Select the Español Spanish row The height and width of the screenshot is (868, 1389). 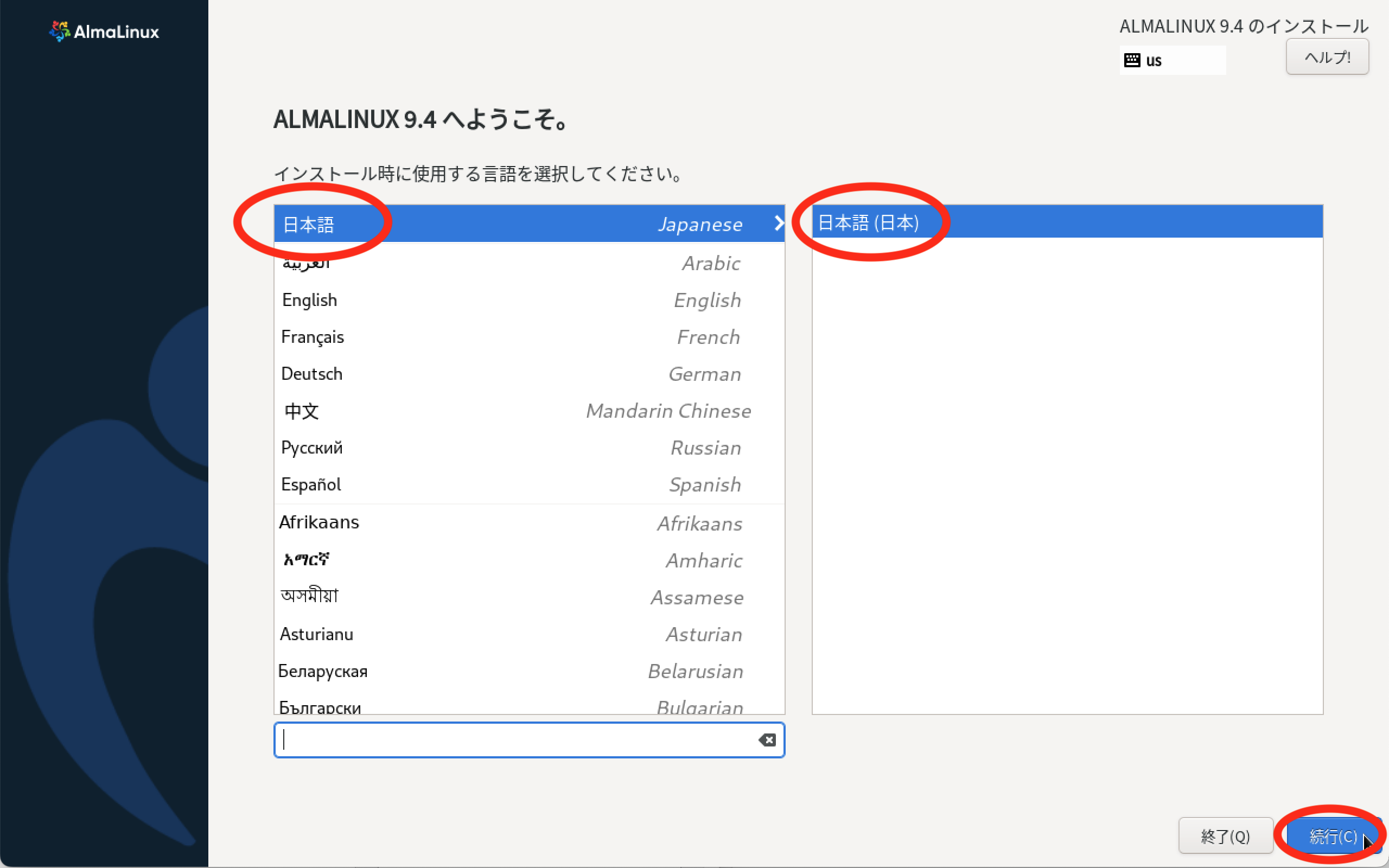pyautogui.click(x=529, y=484)
